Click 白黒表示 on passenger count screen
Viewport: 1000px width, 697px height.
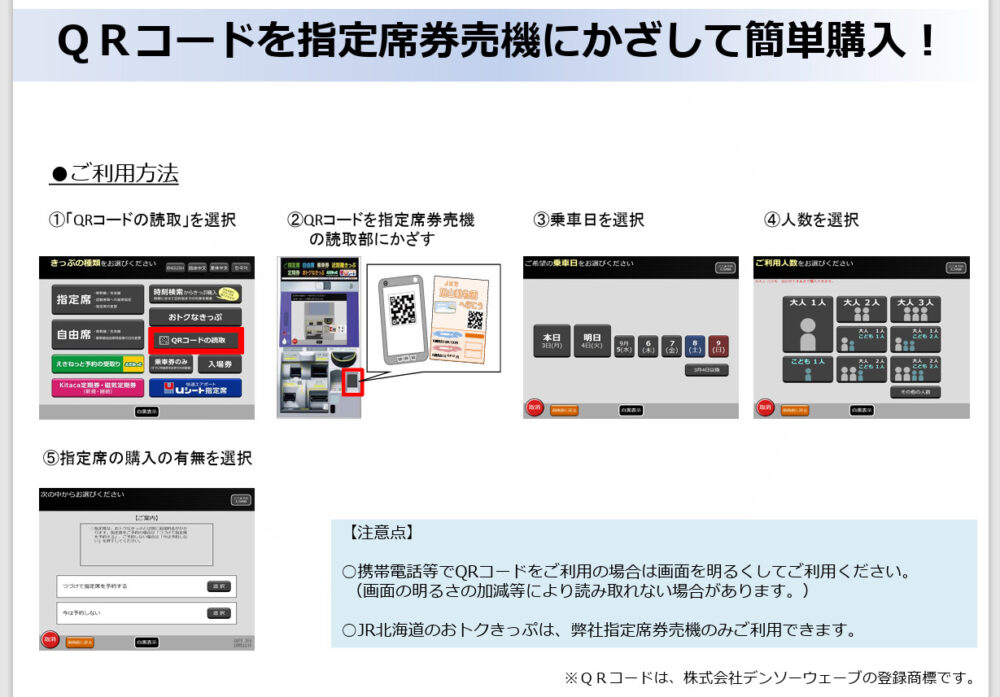[x=862, y=410]
